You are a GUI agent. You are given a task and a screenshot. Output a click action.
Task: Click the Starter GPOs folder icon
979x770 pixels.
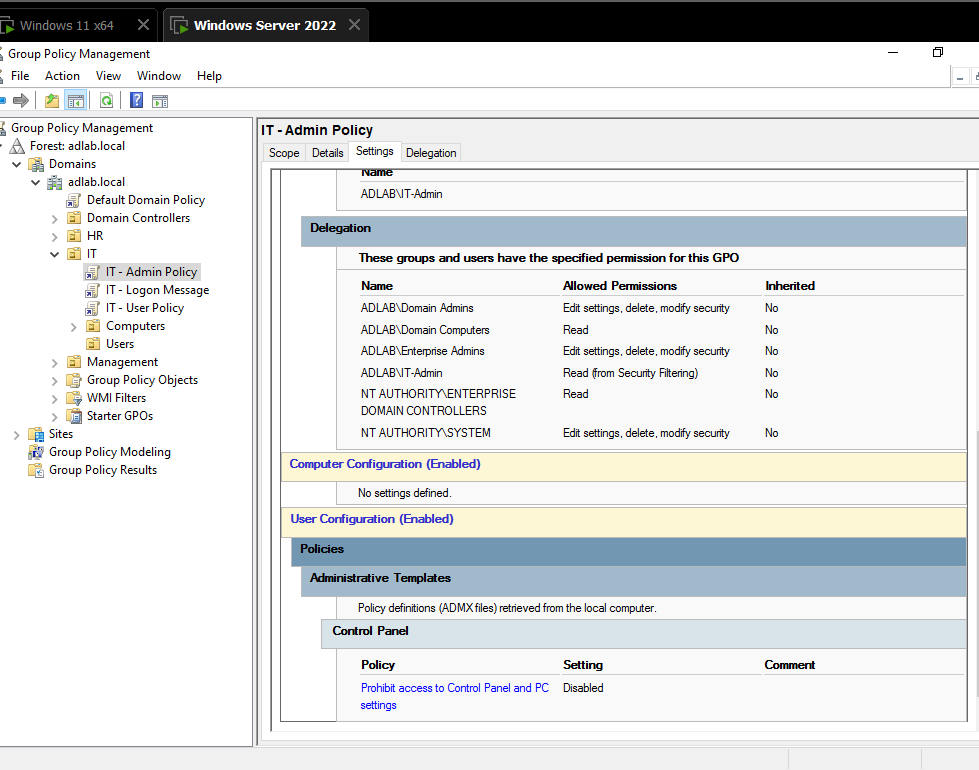pyautogui.click(x=74, y=416)
